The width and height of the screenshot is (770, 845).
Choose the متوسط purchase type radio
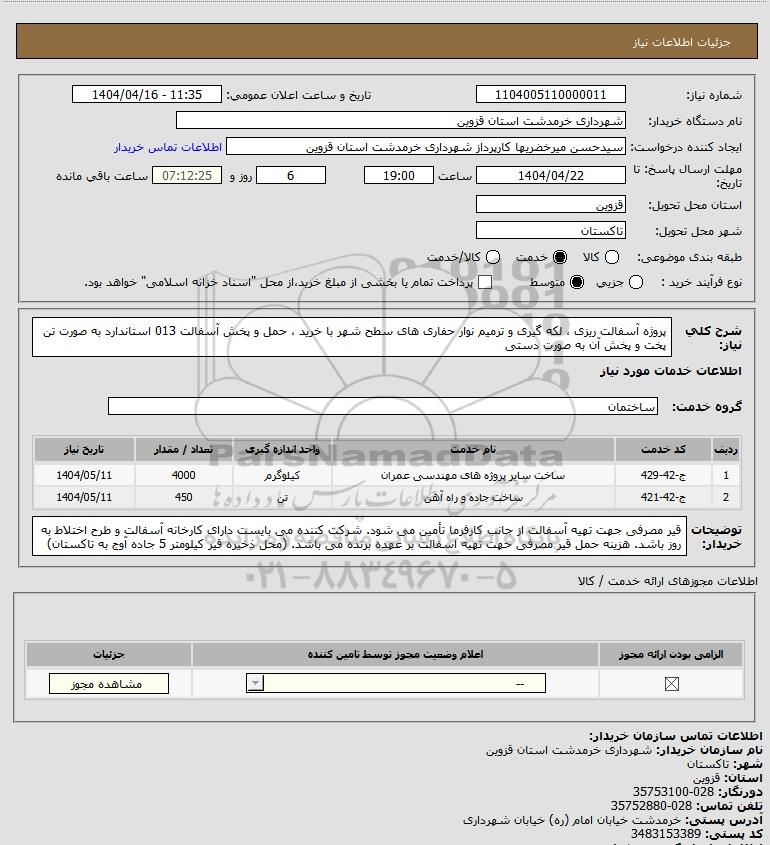pos(577,282)
